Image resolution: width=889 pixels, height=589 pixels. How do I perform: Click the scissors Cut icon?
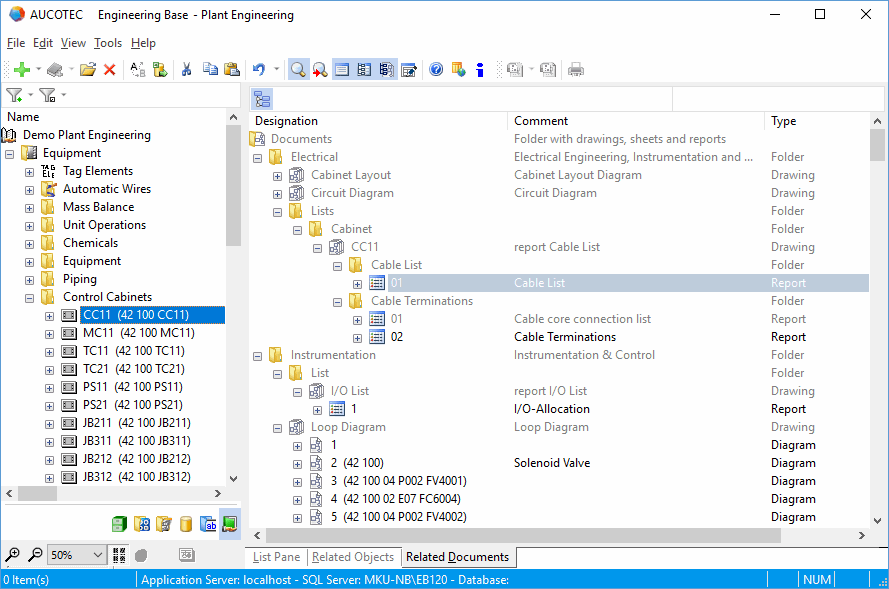tap(186, 70)
